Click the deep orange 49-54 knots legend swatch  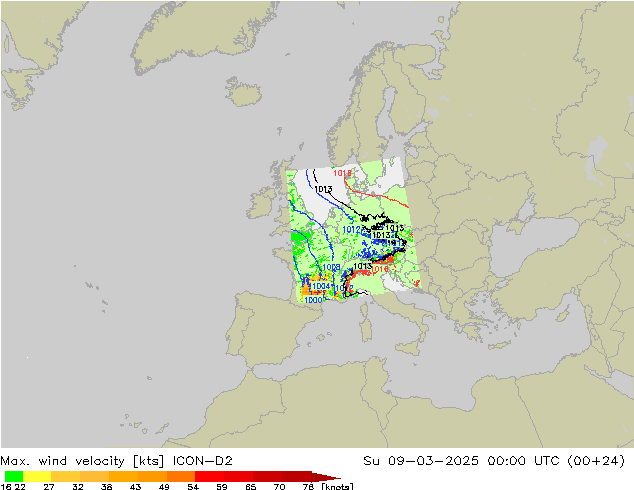[181, 476]
